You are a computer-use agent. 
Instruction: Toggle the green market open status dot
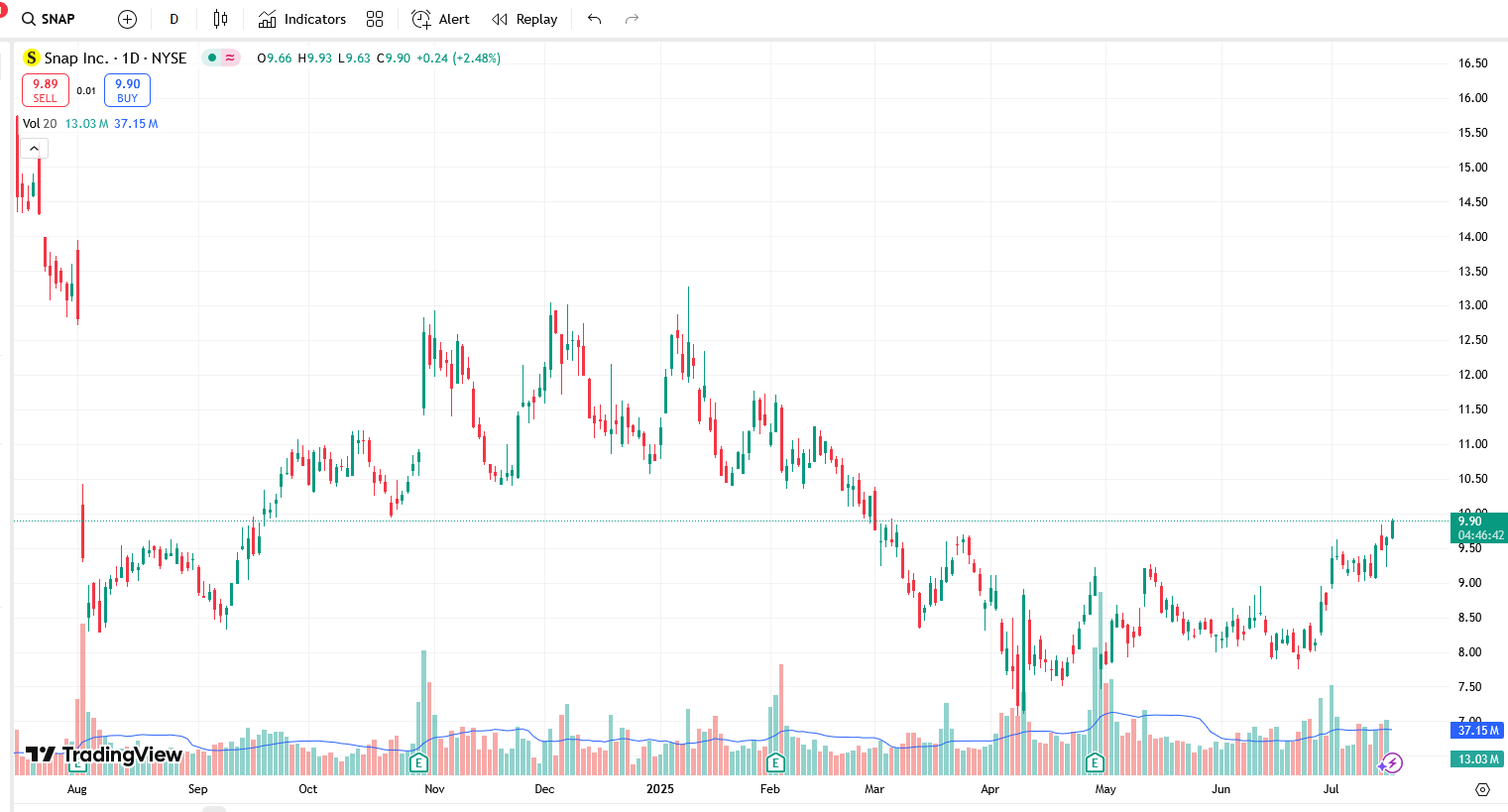point(212,58)
